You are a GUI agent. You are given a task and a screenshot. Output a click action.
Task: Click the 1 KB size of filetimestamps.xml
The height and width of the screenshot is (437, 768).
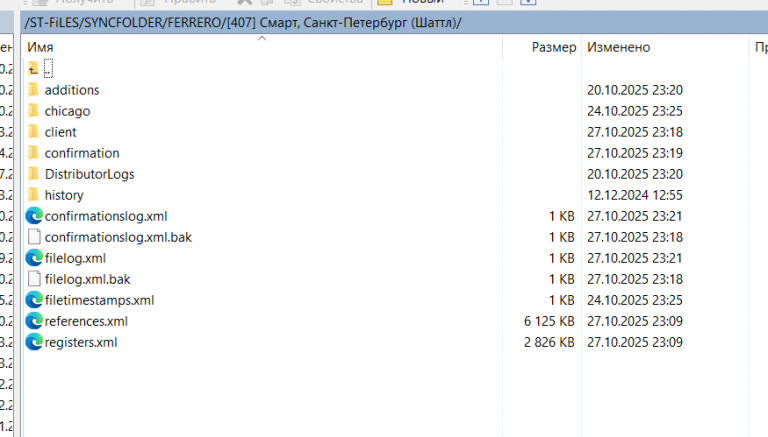pyautogui.click(x=562, y=300)
